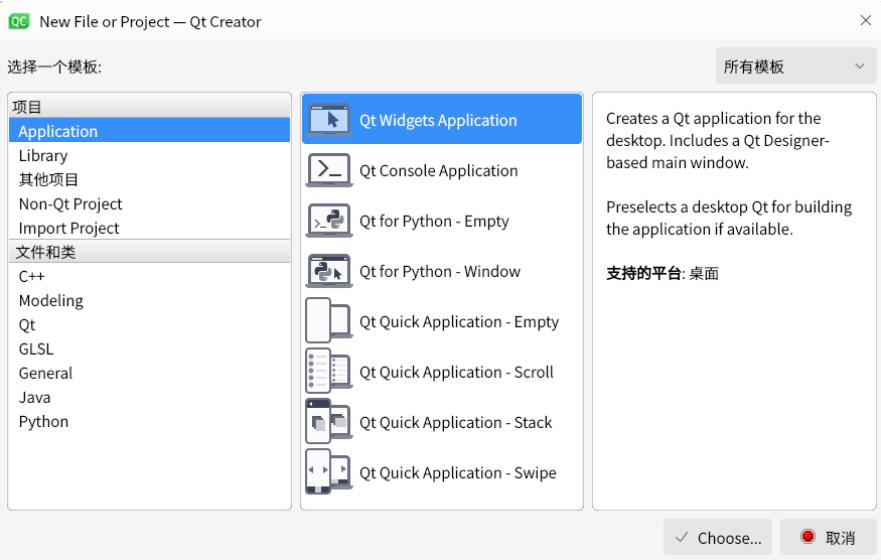Select the Non-Qt Project category
Viewport: 881px width, 560px height.
(x=70, y=204)
